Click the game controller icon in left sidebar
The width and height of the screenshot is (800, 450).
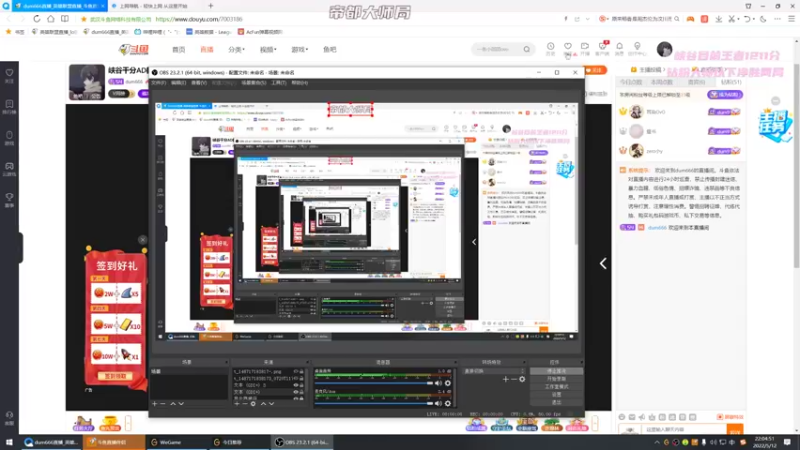pyautogui.click(x=9, y=166)
